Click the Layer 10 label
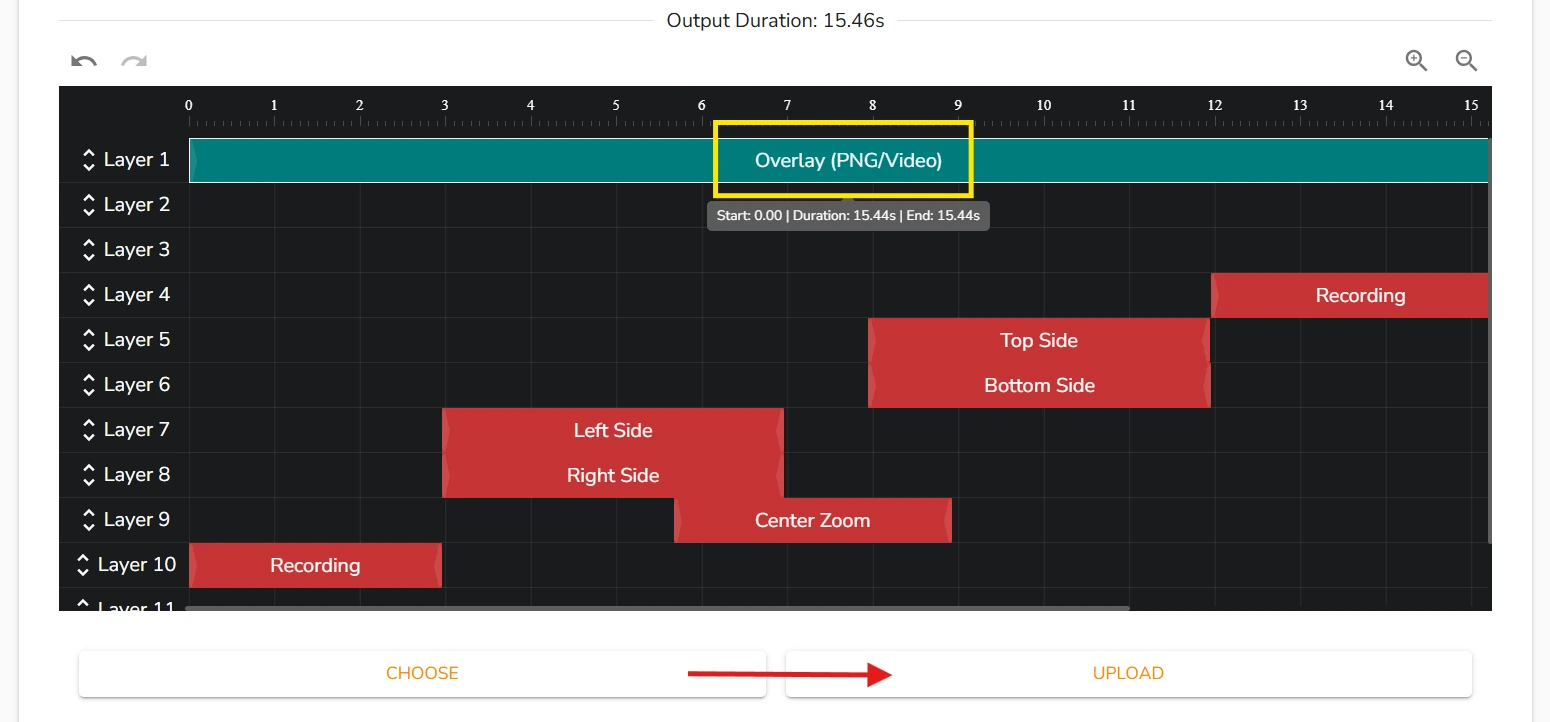 pos(137,565)
